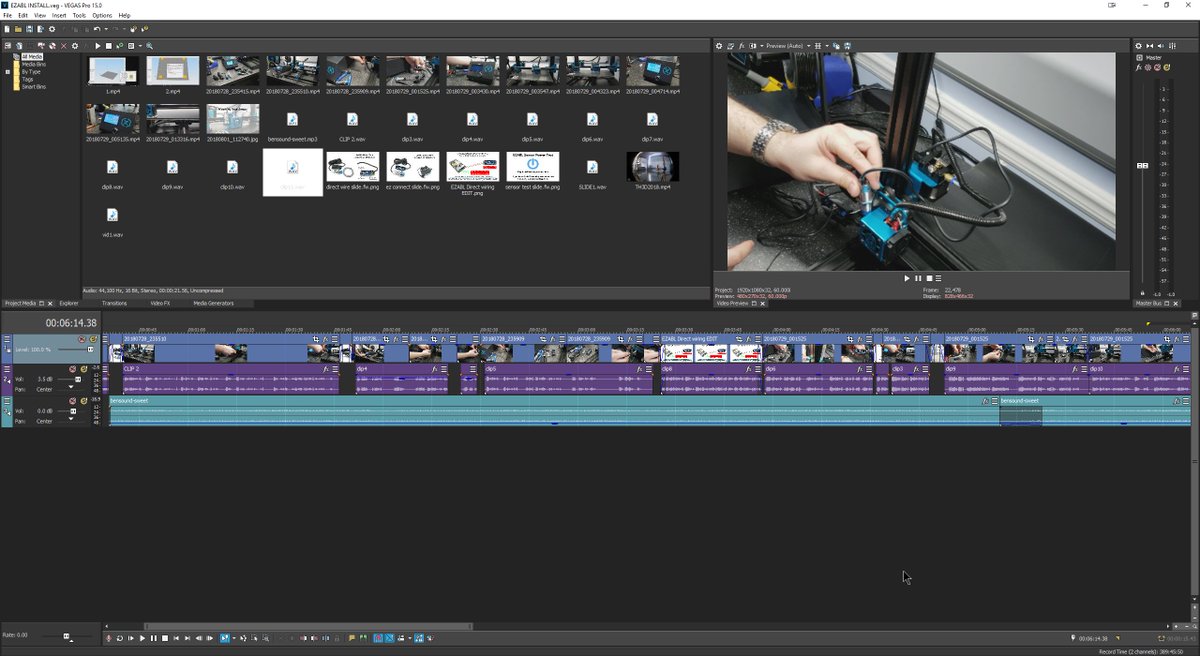Click the Save project icon in main toolbar
Screen dimensions: 1200x656
(29, 29)
